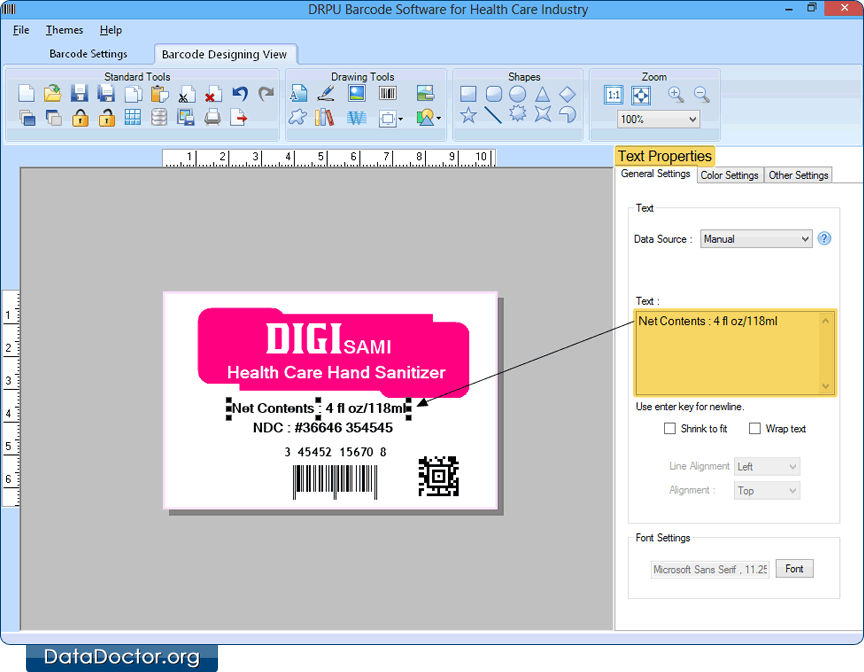Undo the last action
The width and height of the screenshot is (864, 672).
click(240, 94)
